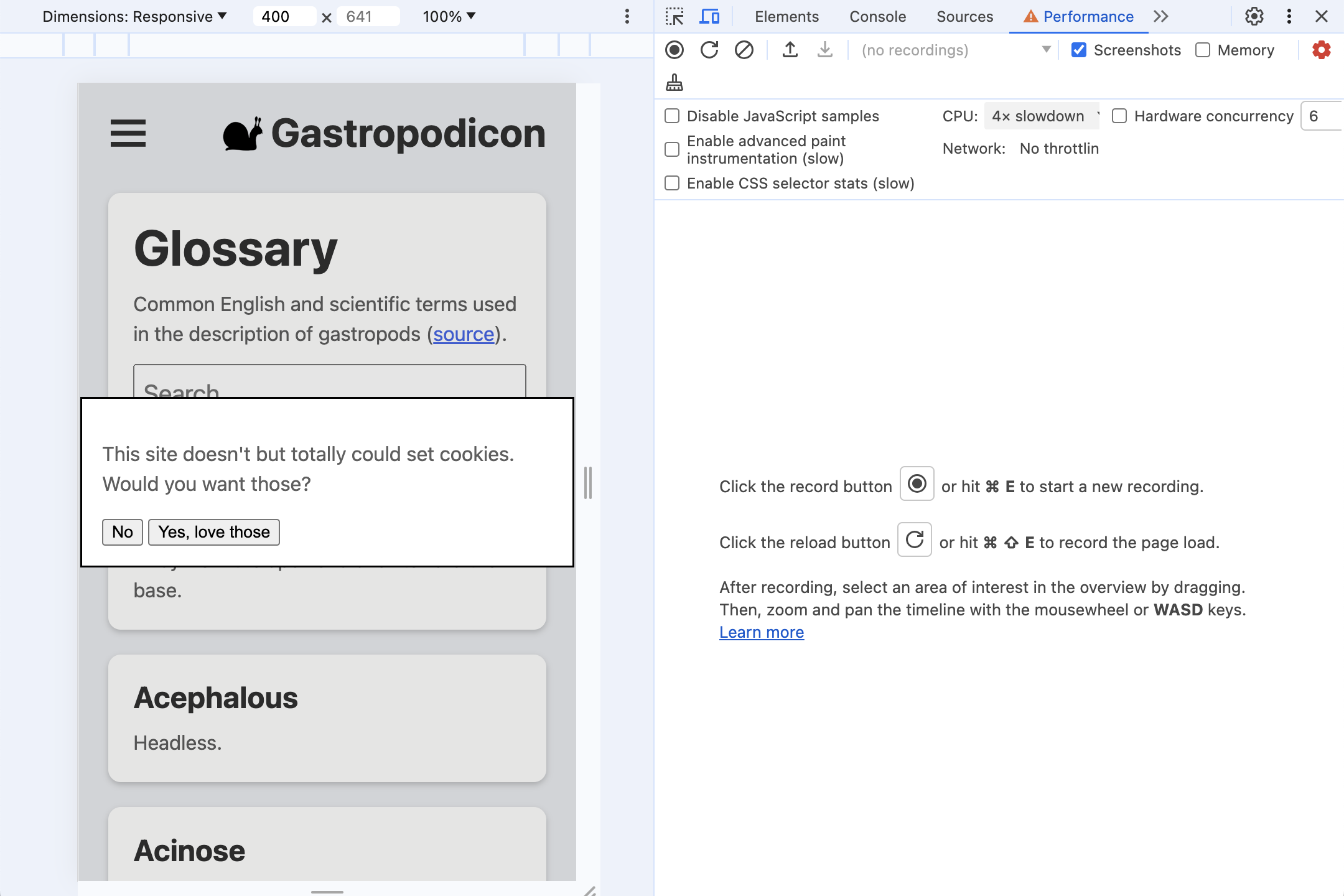The height and width of the screenshot is (896, 1344).
Task: Enable Disable JavaScript samples checkbox
Action: (672, 115)
